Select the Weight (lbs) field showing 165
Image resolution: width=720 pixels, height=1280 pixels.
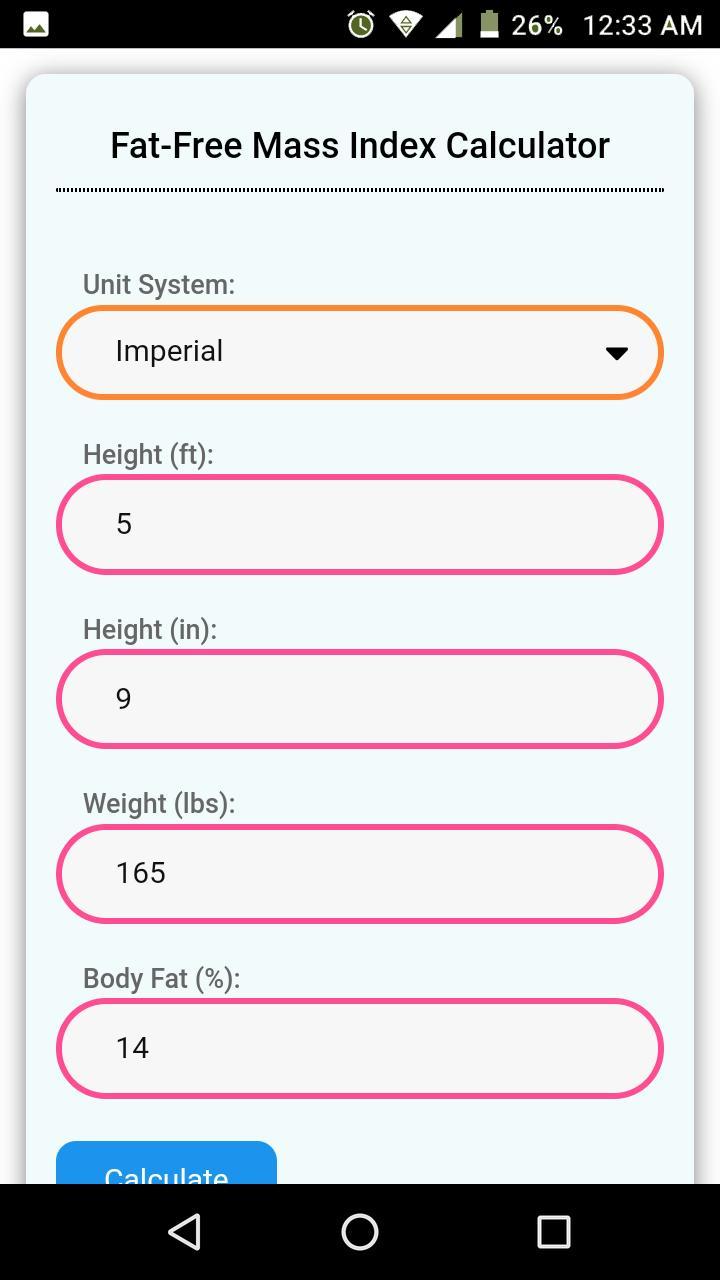click(x=360, y=872)
